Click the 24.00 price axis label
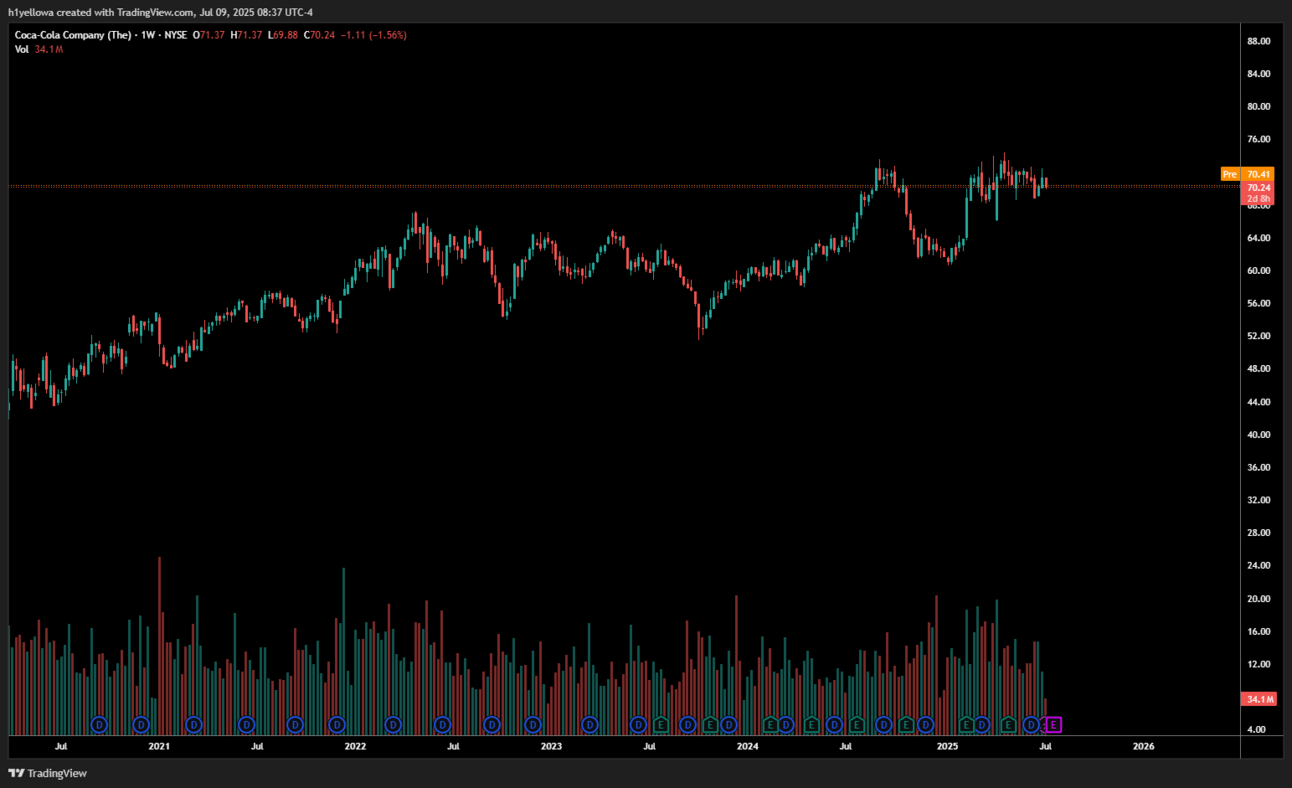Image resolution: width=1292 pixels, height=788 pixels. (1258, 566)
